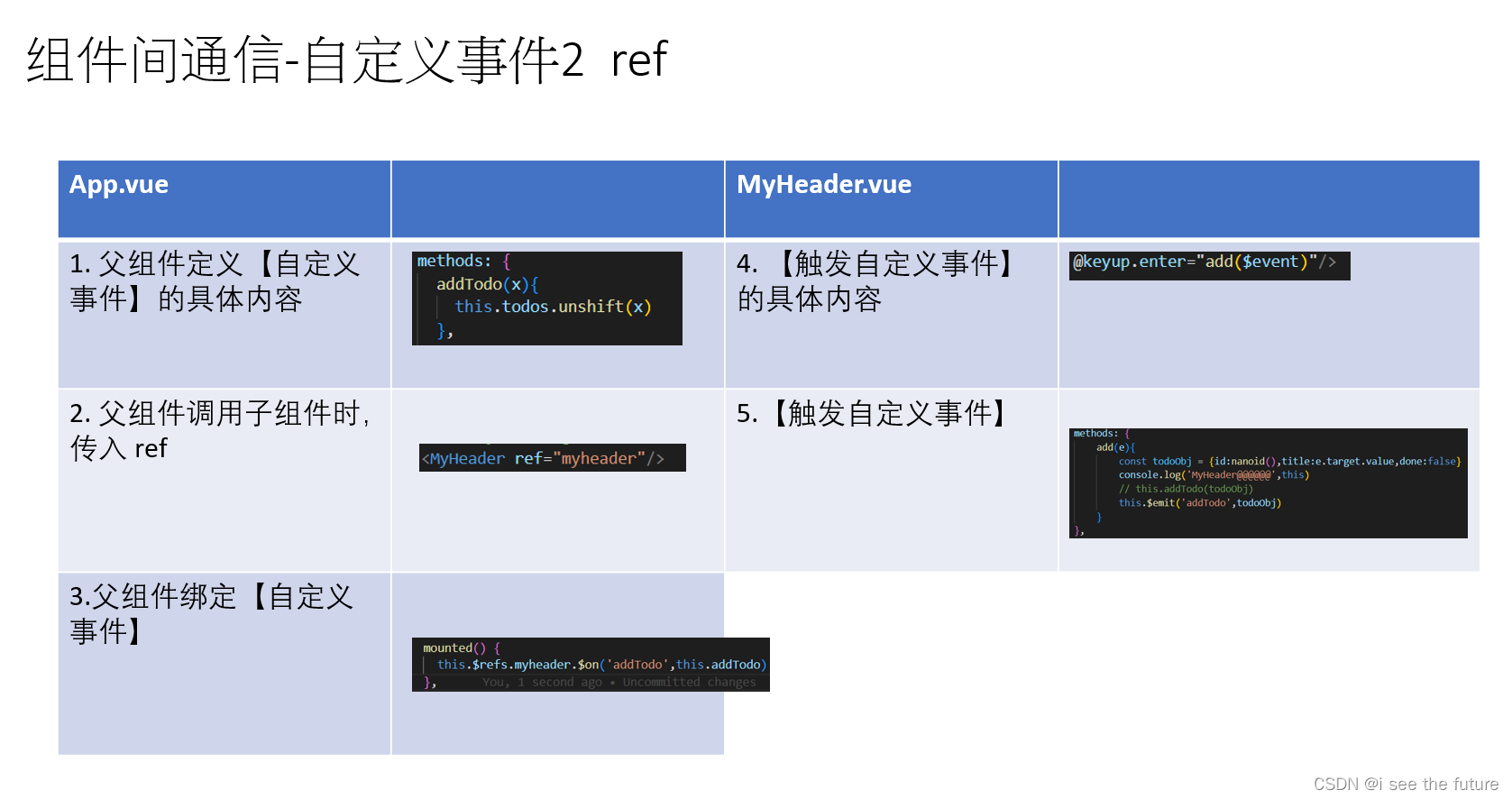Viewport: 1512px width, 799px height.
Task: Click the '<MyHeader ref="myheader"/>' code snippet
Action: tap(553, 457)
